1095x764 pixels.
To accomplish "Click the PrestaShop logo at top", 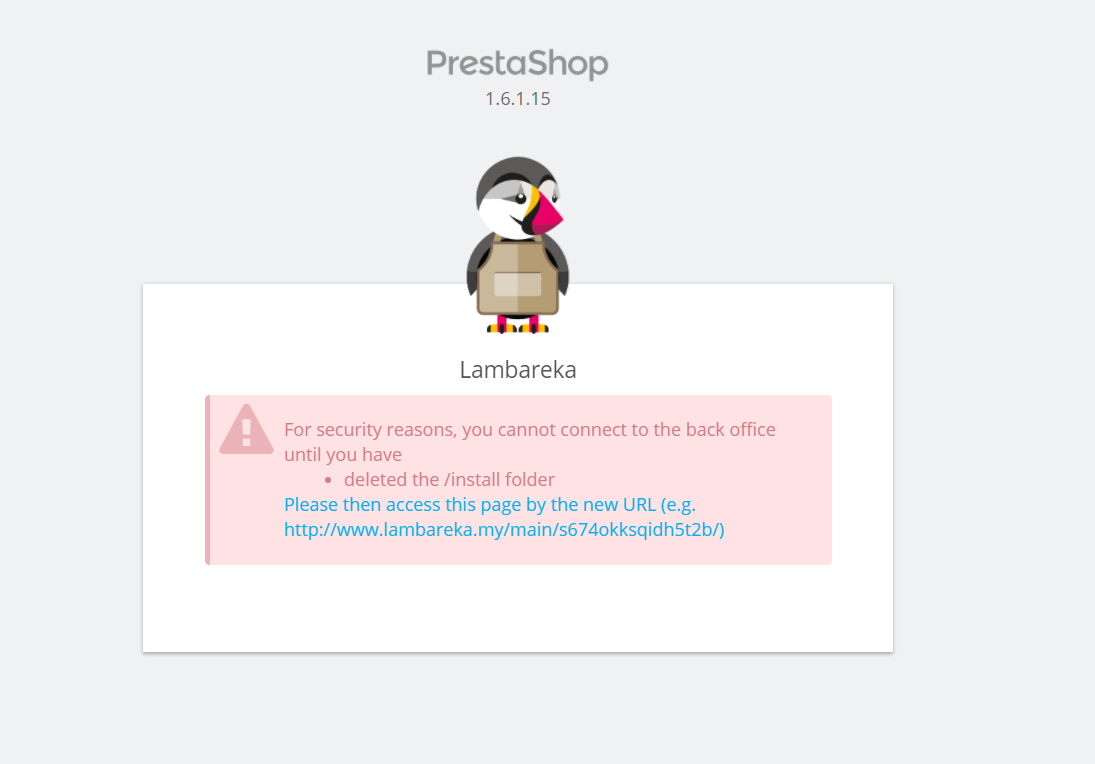I will pyautogui.click(x=517, y=64).
